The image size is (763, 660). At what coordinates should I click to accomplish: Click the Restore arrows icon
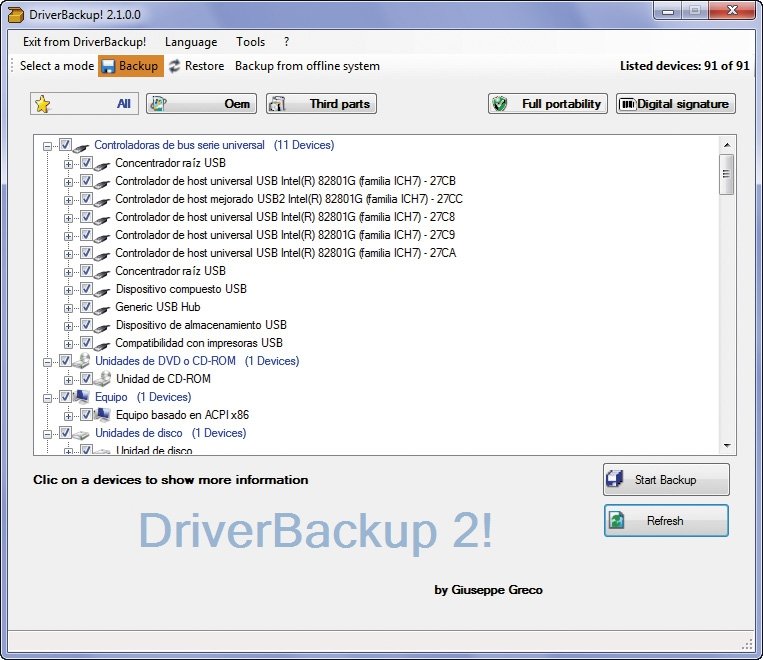click(174, 66)
